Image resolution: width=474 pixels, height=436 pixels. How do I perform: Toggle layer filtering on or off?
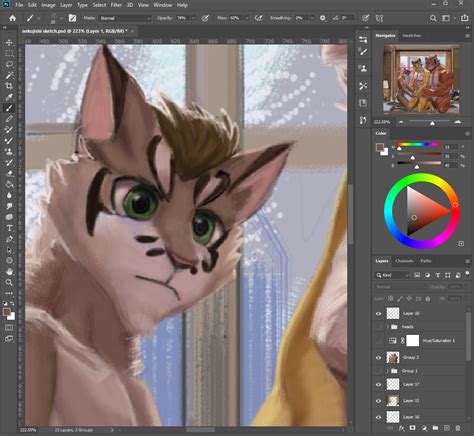tap(467, 273)
